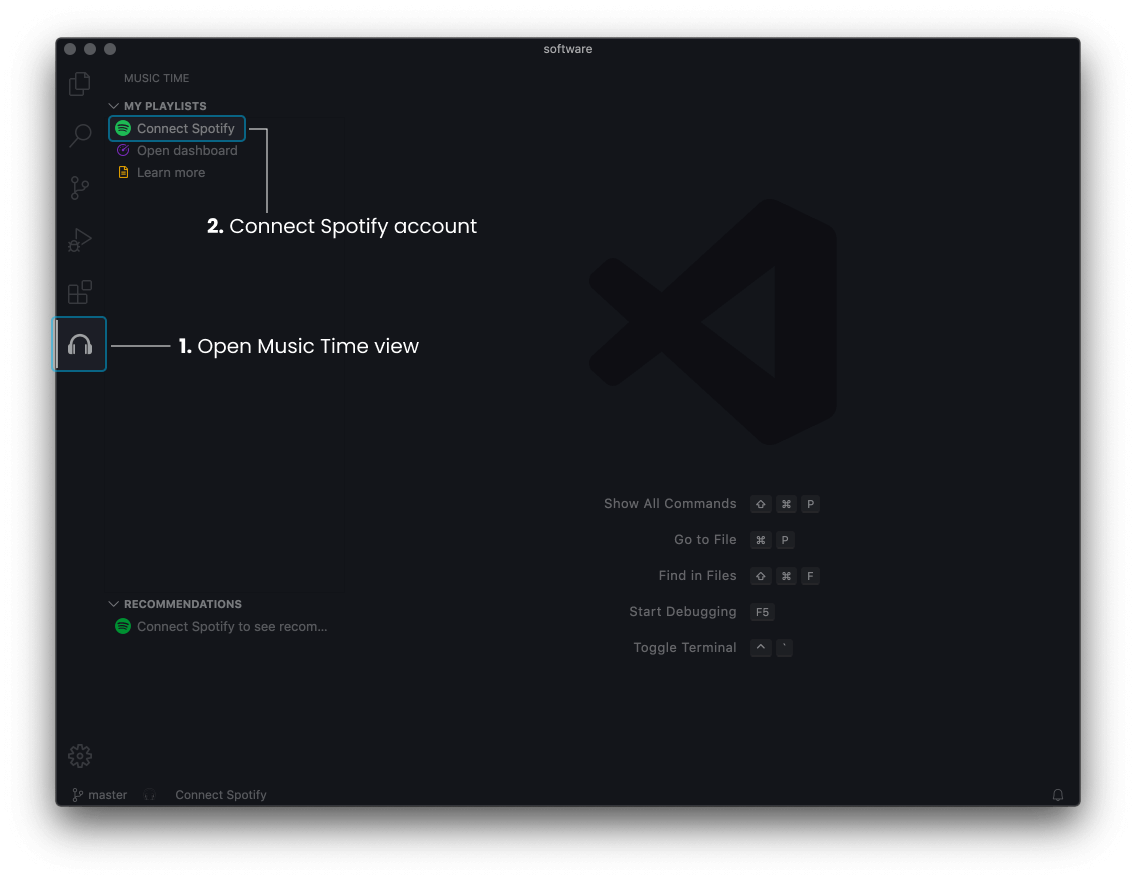Viewport: 1136px width, 880px height.
Task: Expand the MUSIC TIME panel header
Action: (156, 78)
